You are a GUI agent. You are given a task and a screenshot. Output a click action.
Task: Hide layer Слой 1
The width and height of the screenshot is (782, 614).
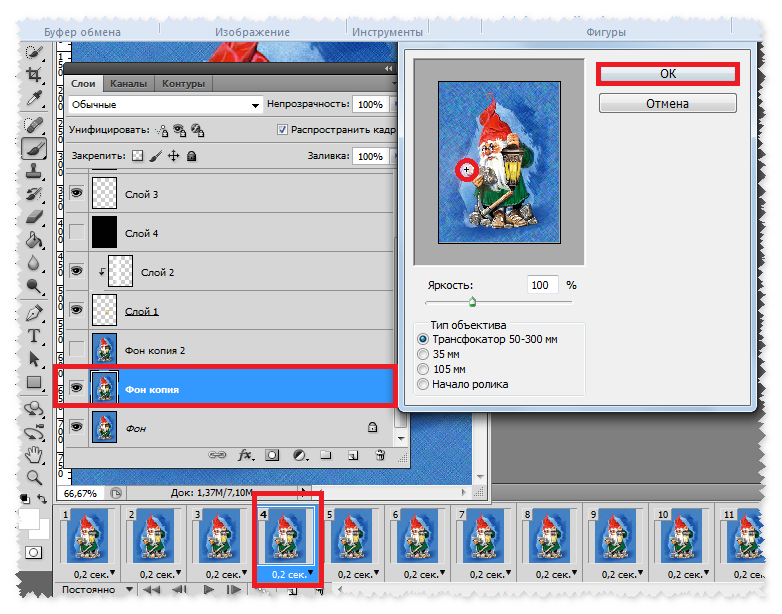(76, 310)
